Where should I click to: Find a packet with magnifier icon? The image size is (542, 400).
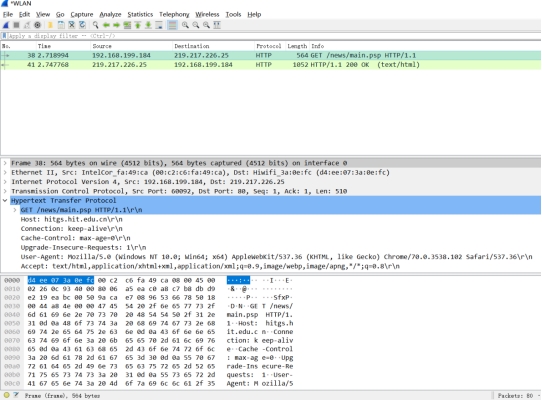pos(95,25)
